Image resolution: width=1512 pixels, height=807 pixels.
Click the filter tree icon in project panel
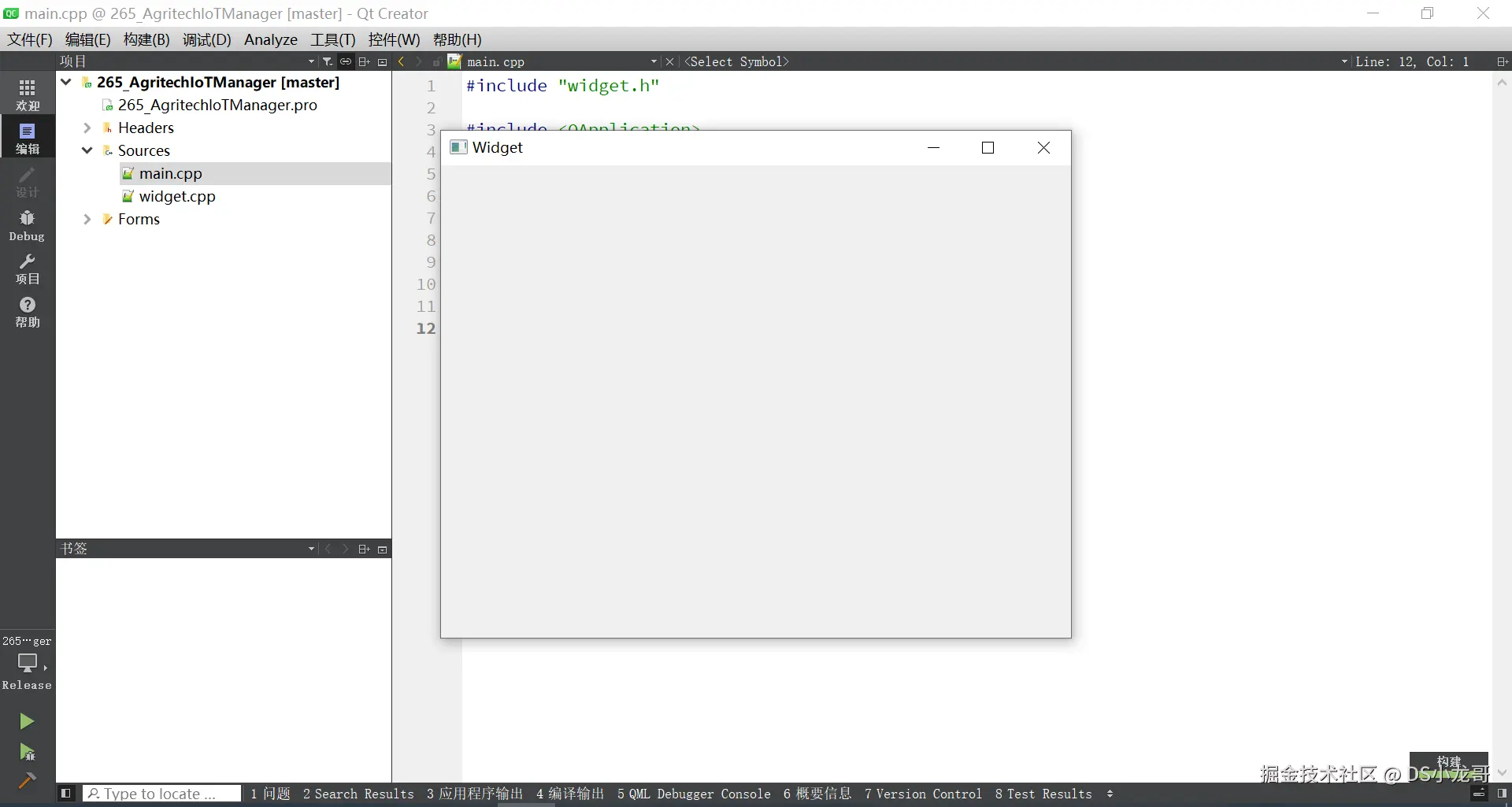[x=328, y=61]
